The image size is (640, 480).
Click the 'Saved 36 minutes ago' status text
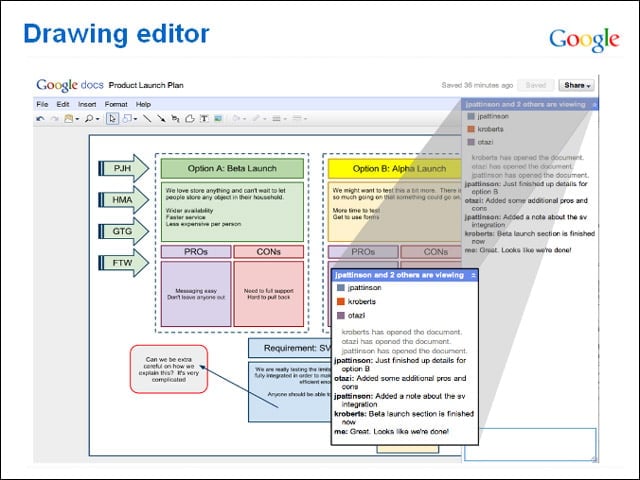click(477, 85)
